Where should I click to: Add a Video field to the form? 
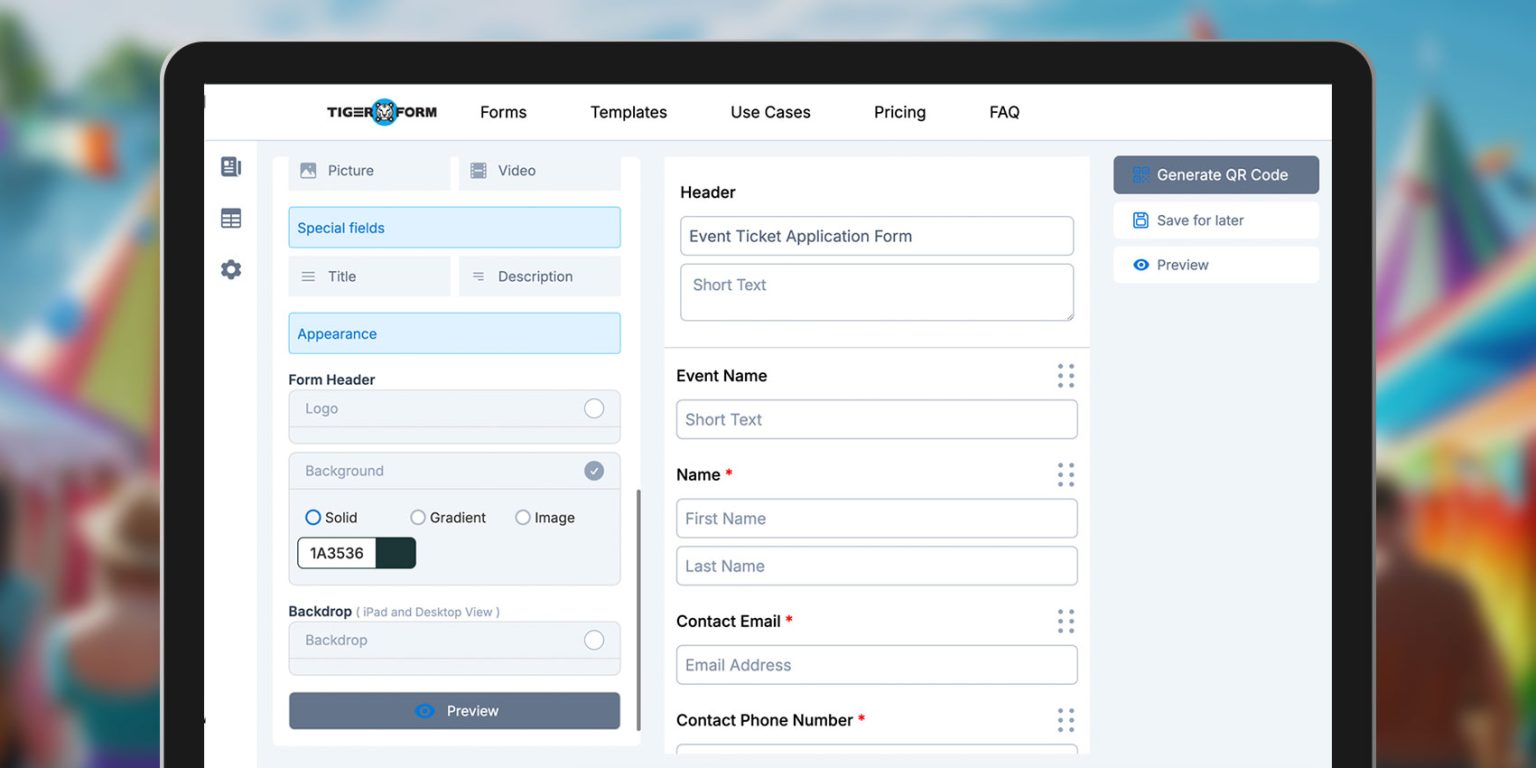[x=538, y=170]
